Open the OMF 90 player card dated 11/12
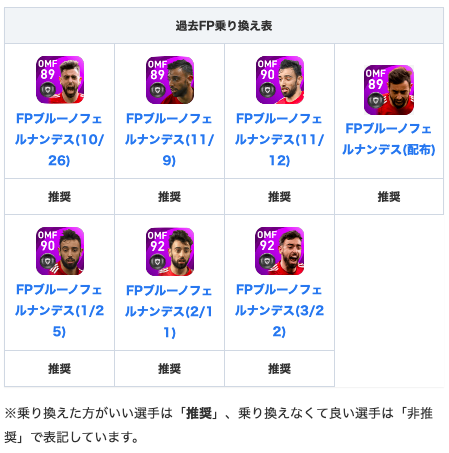 coord(280,80)
